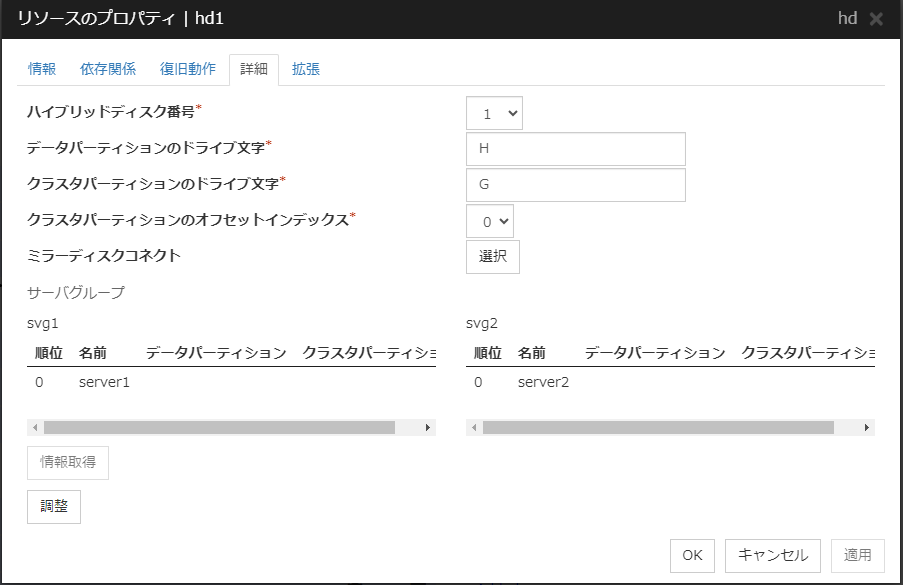
Task: Open the 復旧動作 tab
Action: click(x=187, y=69)
